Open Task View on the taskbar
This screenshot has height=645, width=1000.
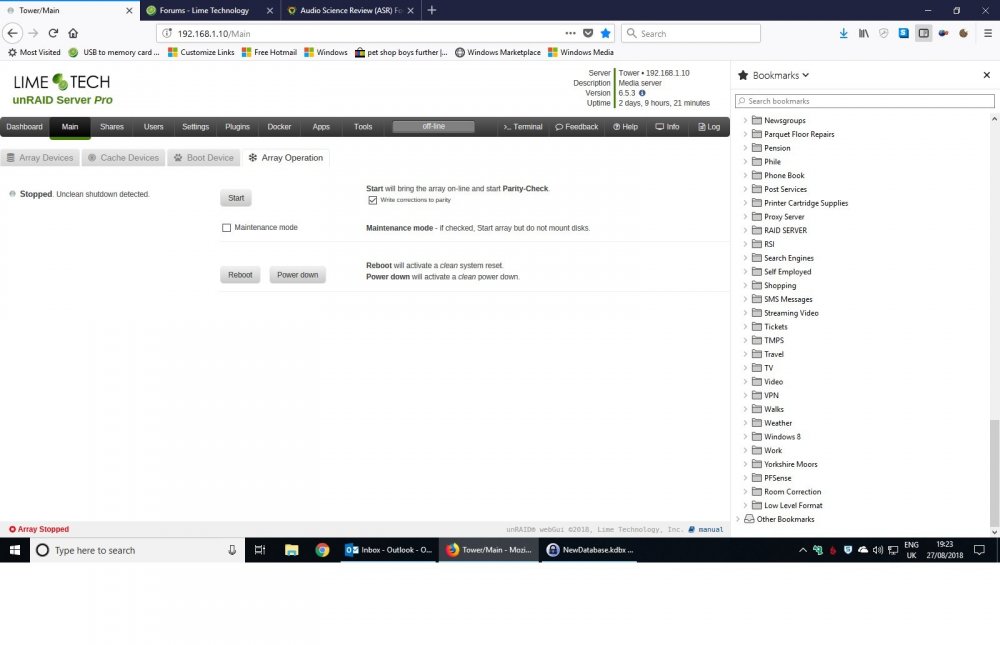click(x=260, y=550)
